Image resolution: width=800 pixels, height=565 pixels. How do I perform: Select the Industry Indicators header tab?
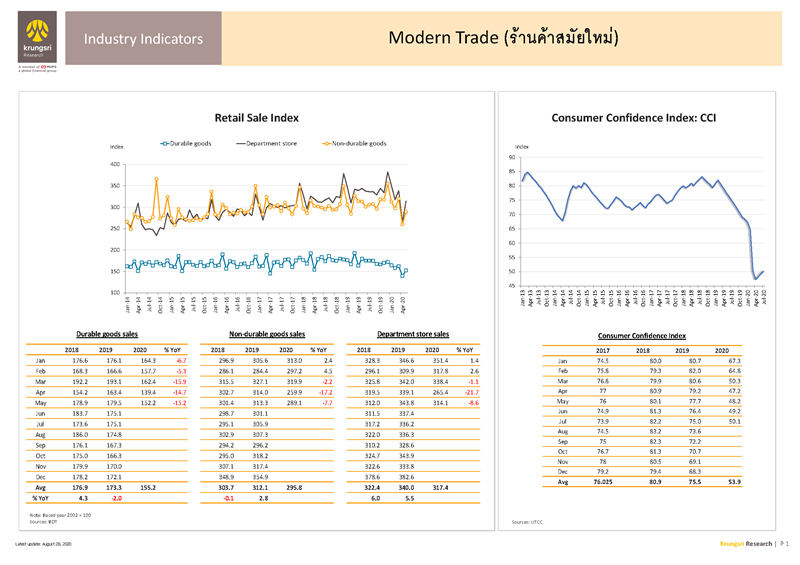click(143, 39)
